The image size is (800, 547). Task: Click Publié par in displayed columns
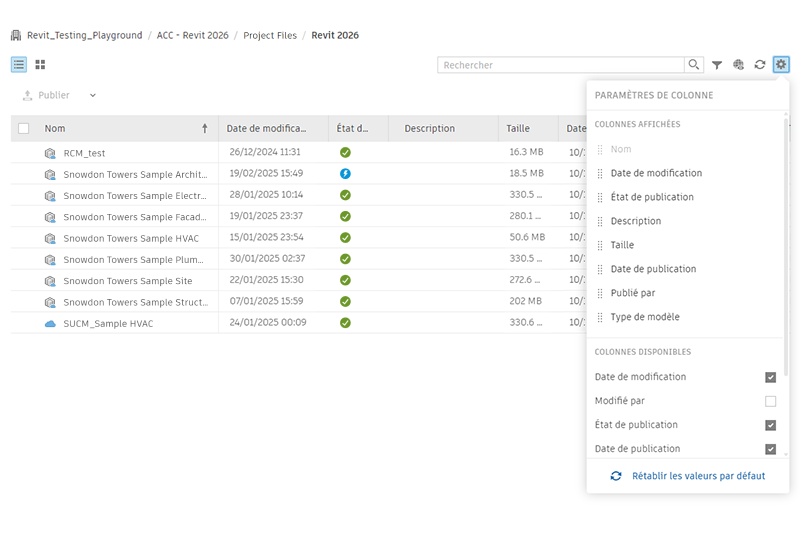tap(633, 293)
